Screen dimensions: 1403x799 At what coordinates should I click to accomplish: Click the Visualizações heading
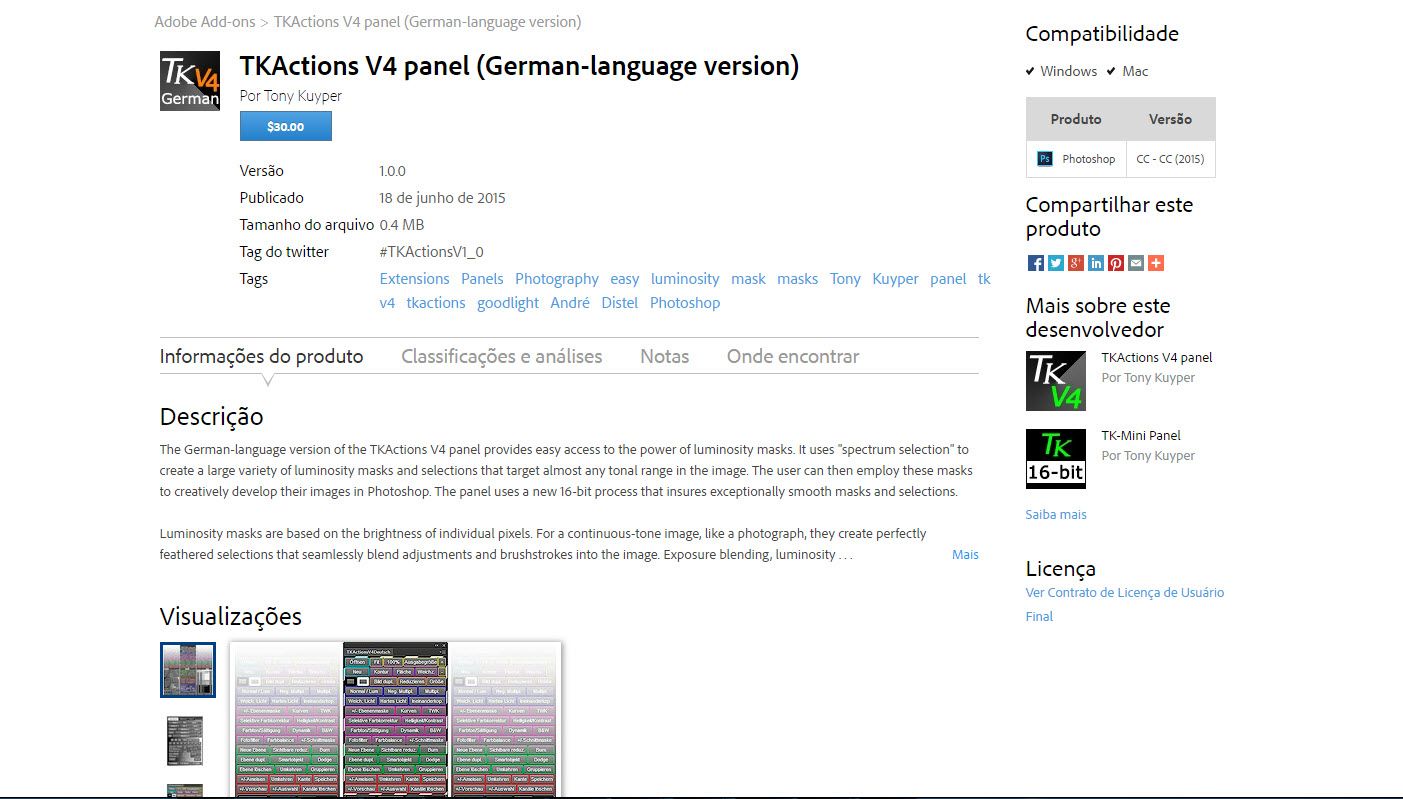pos(231,616)
